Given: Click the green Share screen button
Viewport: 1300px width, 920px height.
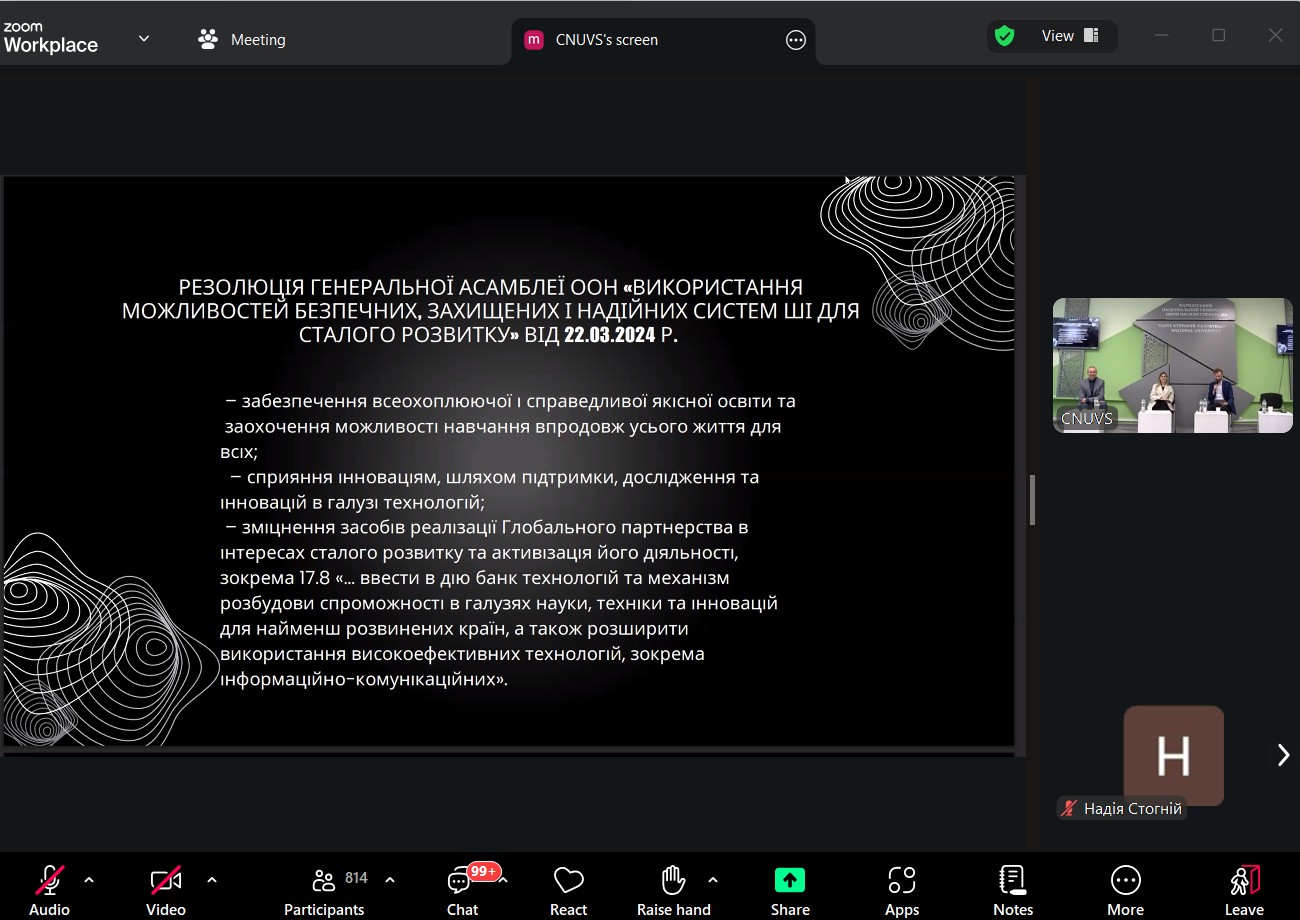Looking at the screenshot, I should coord(790,888).
